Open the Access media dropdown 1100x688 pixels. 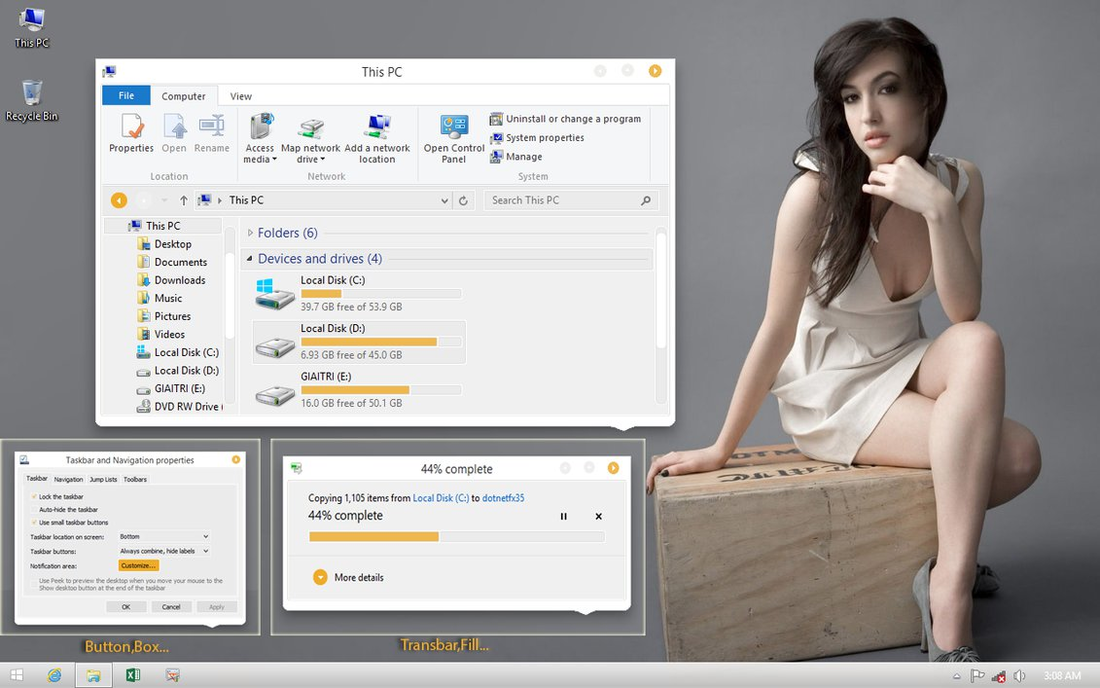tap(260, 139)
